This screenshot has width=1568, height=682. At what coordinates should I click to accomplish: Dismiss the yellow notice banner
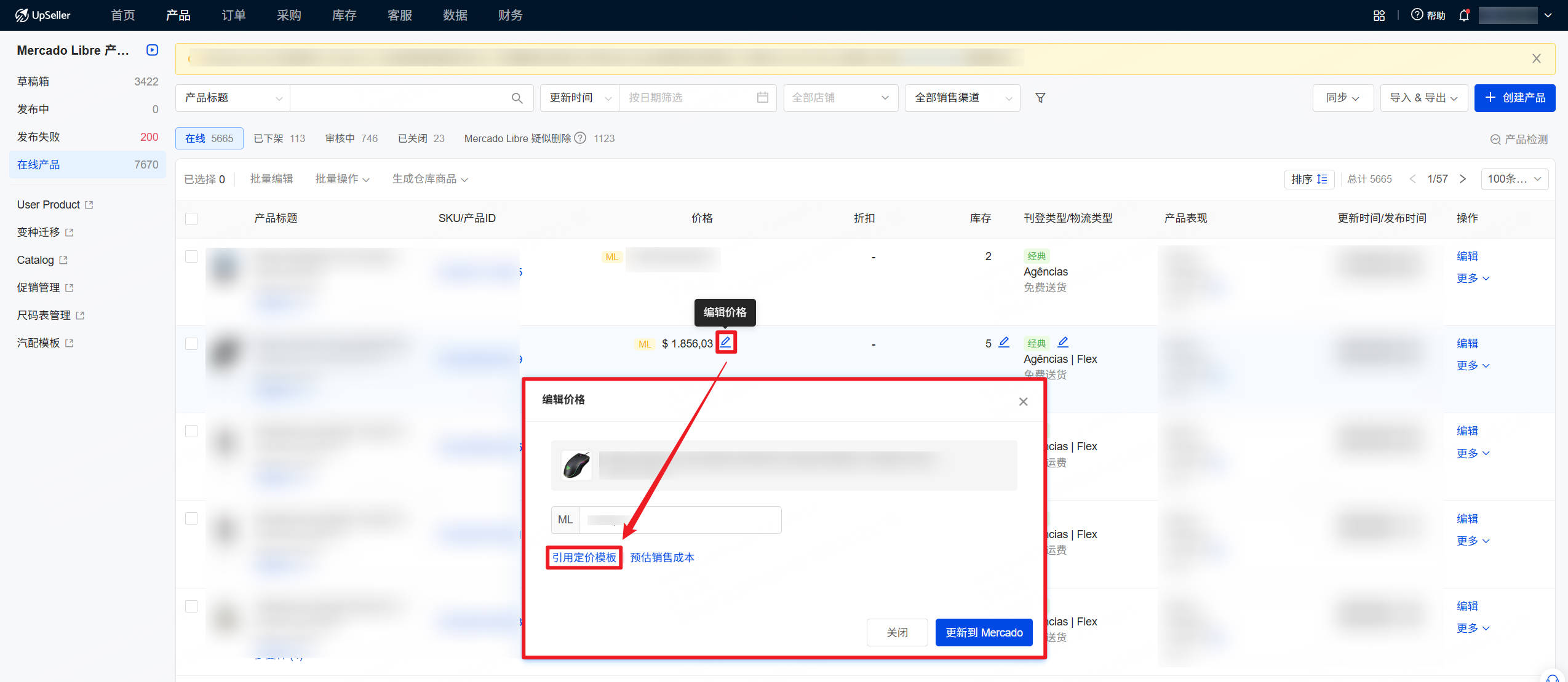click(x=1536, y=59)
